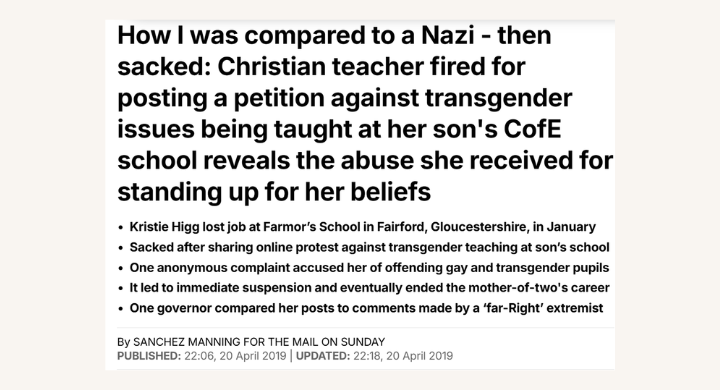Click the first bullet about Kristie Higg
The image size is (720, 390).
362,227
